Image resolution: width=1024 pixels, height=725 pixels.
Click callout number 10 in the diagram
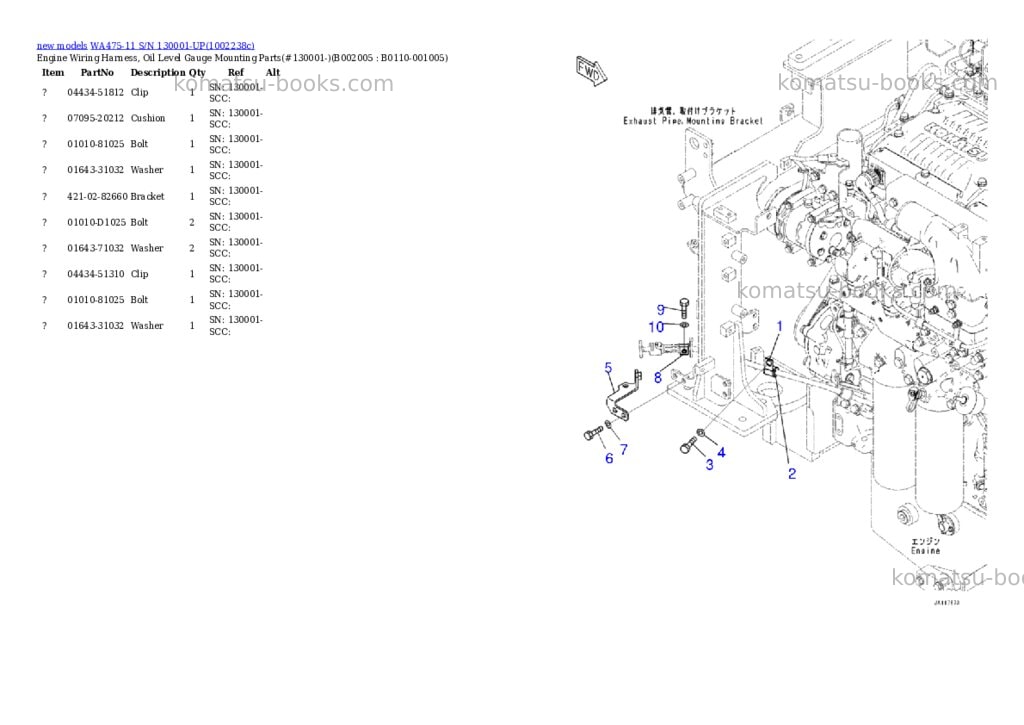click(x=656, y=327)
